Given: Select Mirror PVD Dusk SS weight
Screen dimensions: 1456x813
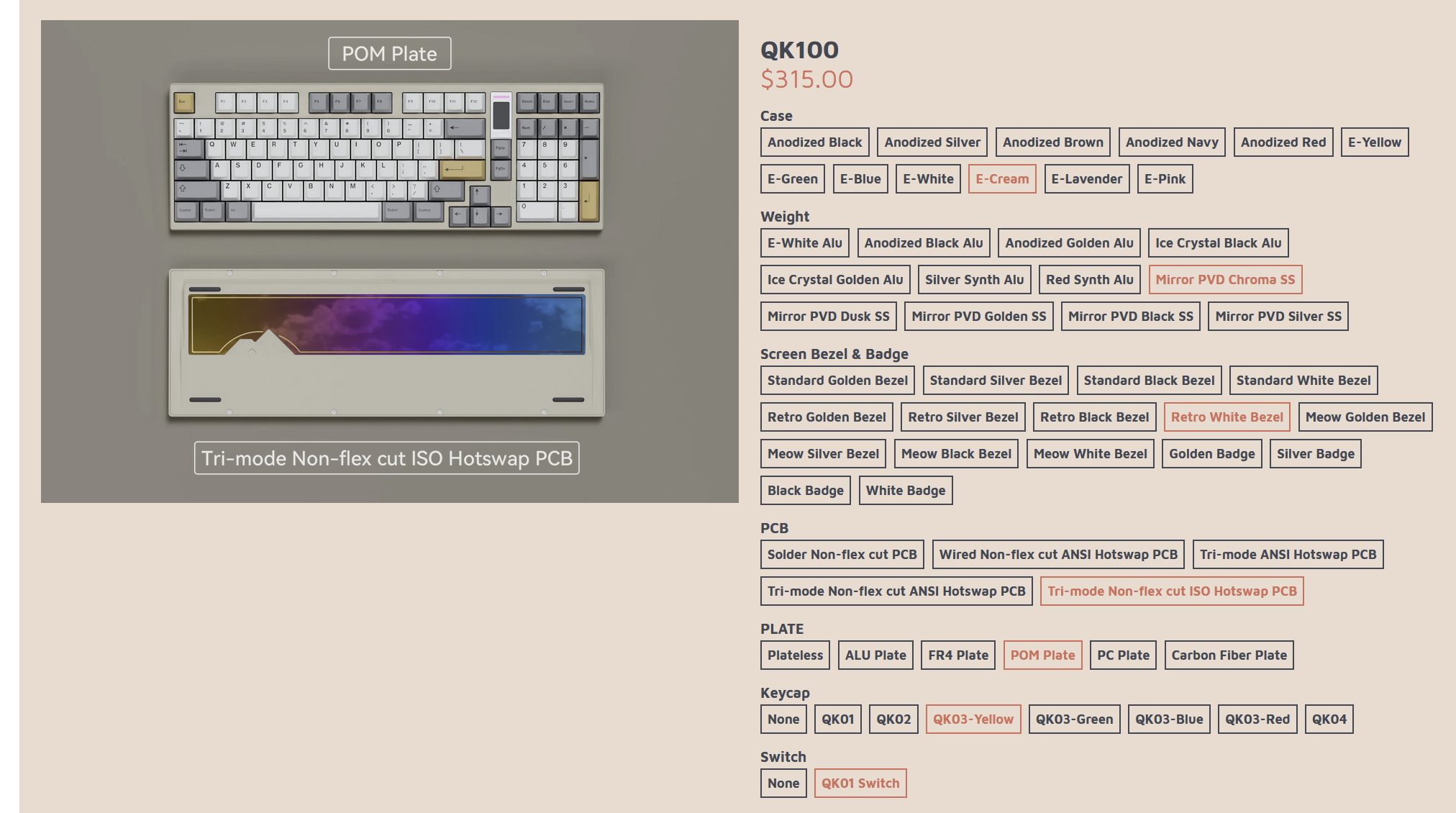Looking at the screenshot, I should [x=828, y=317].
